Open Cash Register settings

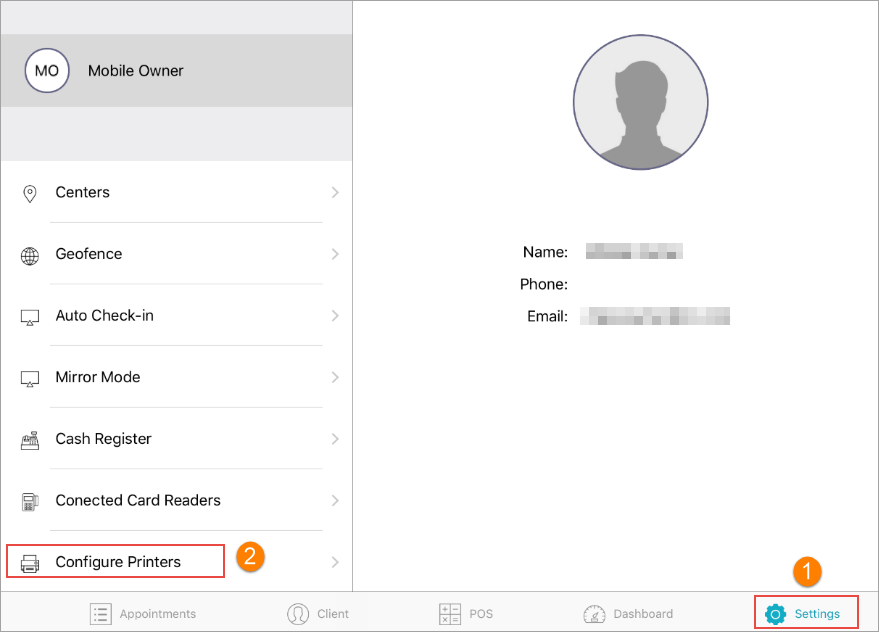(x=177, y=439)
